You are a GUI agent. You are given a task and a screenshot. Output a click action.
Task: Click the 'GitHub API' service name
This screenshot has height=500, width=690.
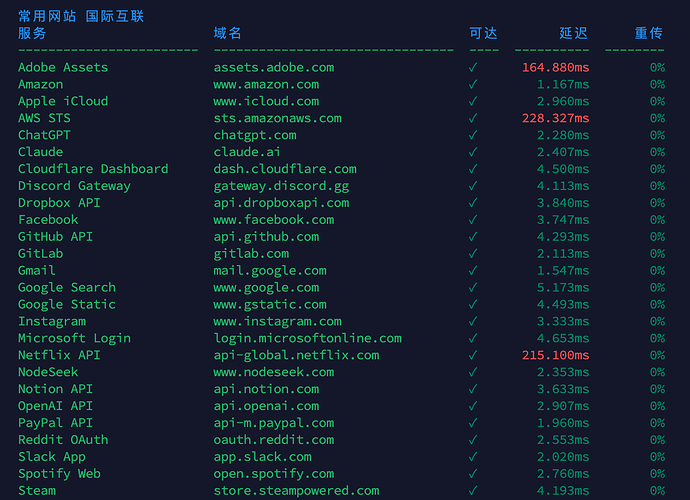tap(55, 237)
